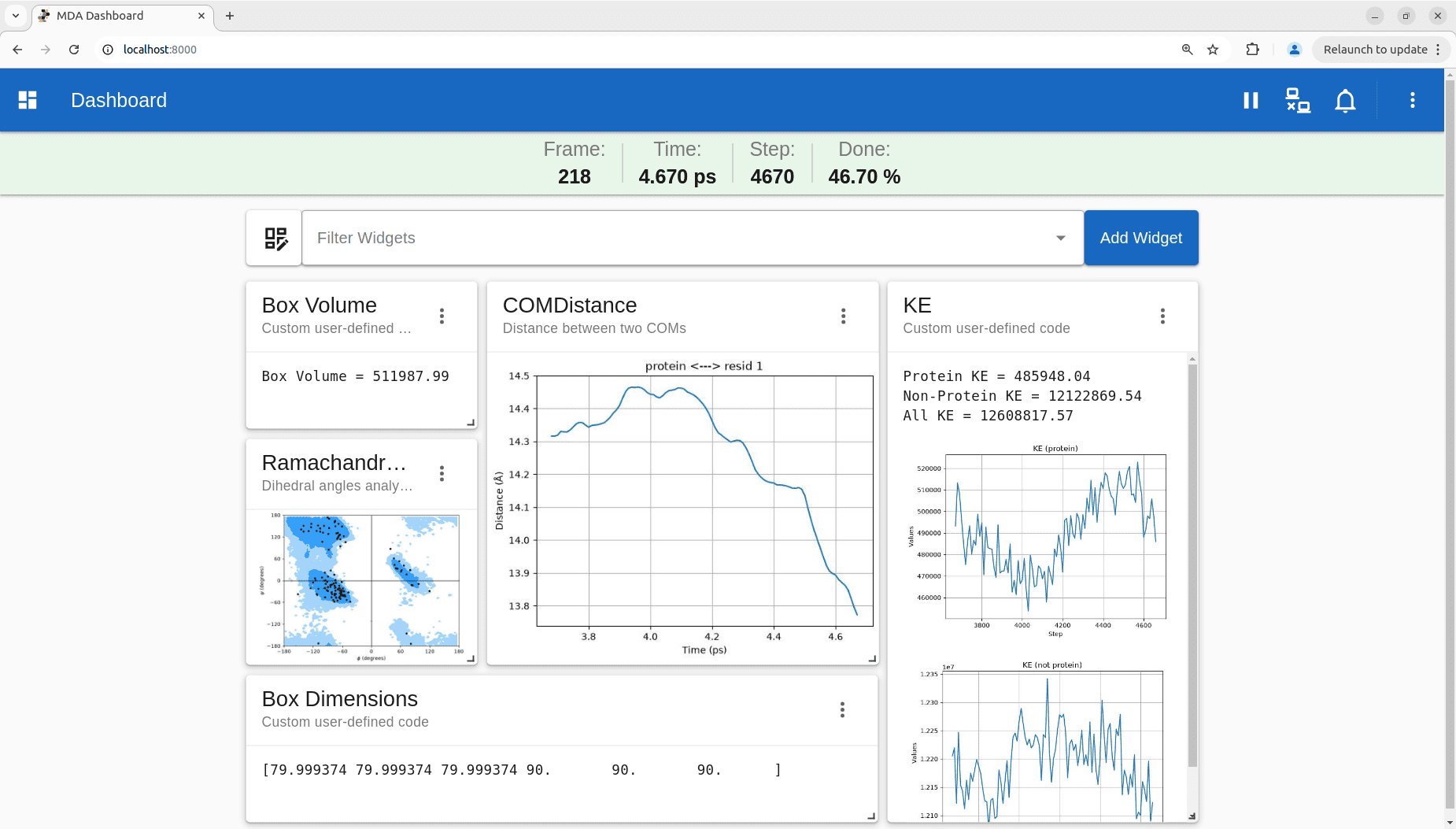Open the KE widget options menu
Viewport: 1456px width, 829px height.
point(1162,316)
